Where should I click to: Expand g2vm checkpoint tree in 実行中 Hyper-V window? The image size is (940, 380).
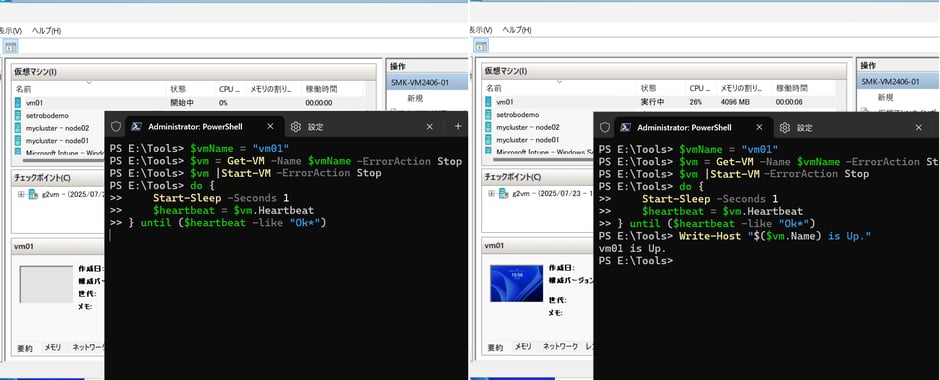[492, 194]
